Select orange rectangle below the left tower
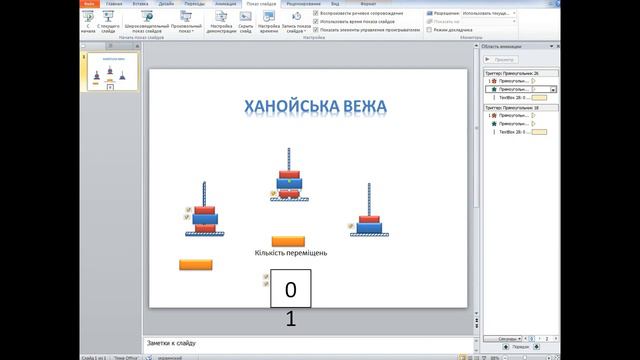 click(x=196, y=265)
